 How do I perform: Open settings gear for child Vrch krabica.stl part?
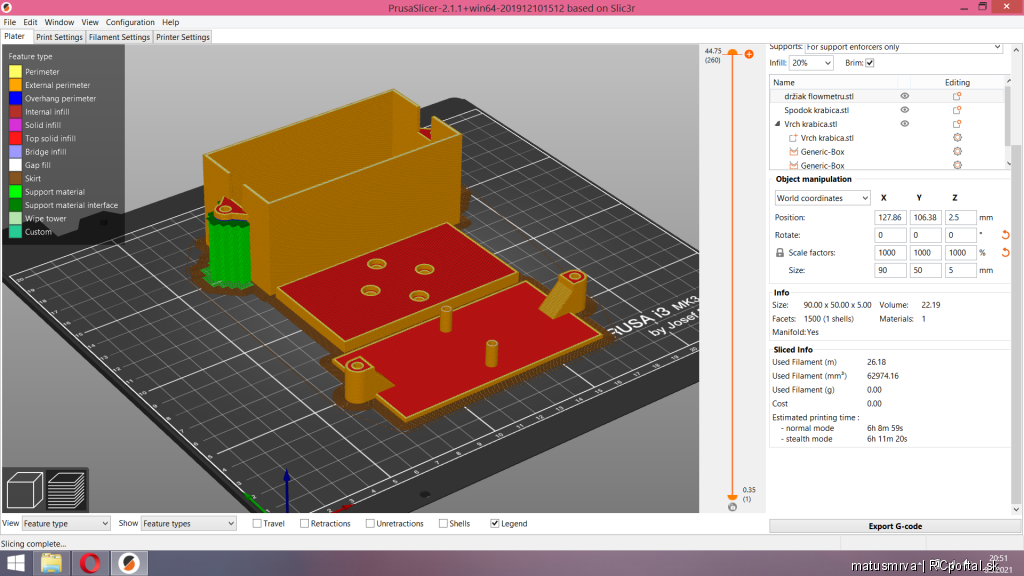click(957, 138)
